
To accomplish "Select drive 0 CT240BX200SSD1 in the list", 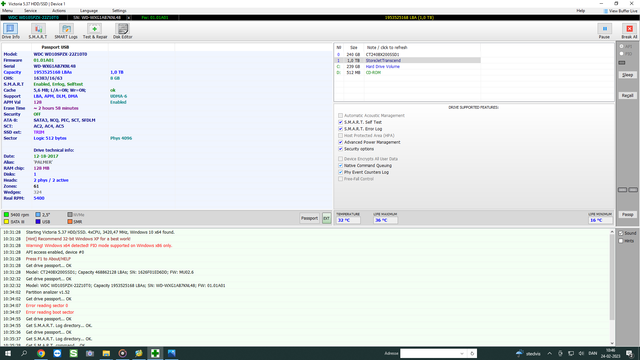I will pyautogui.click(x=407, y=54).
